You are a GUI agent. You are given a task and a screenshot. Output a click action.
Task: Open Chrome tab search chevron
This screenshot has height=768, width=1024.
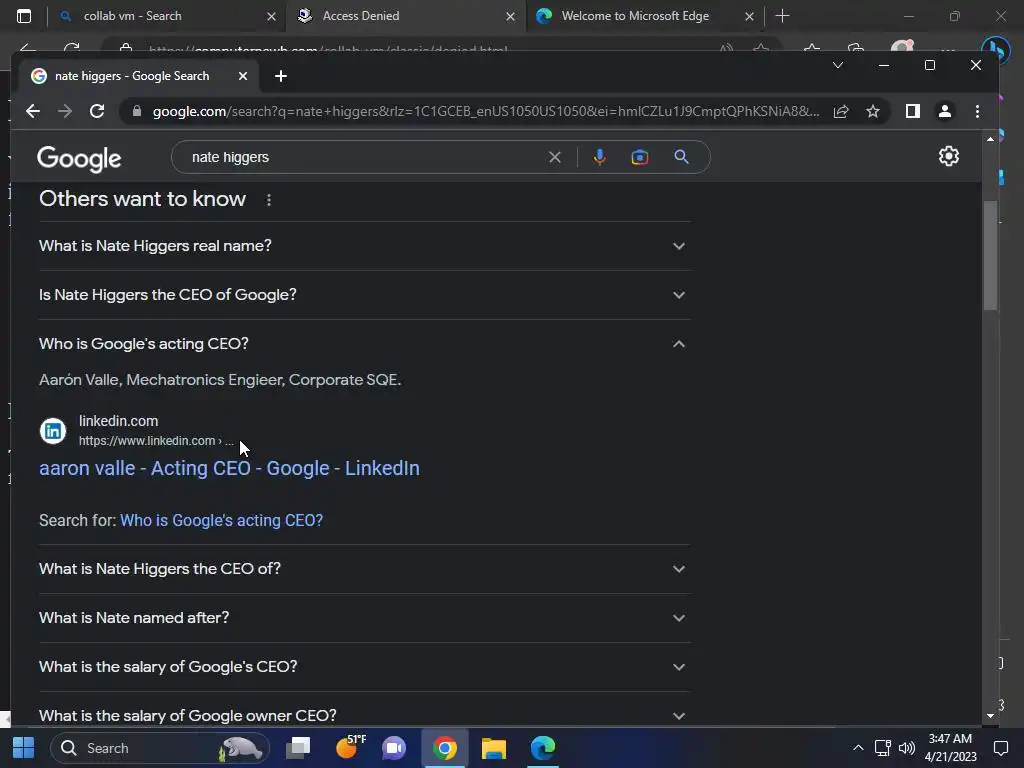[838, 65]
